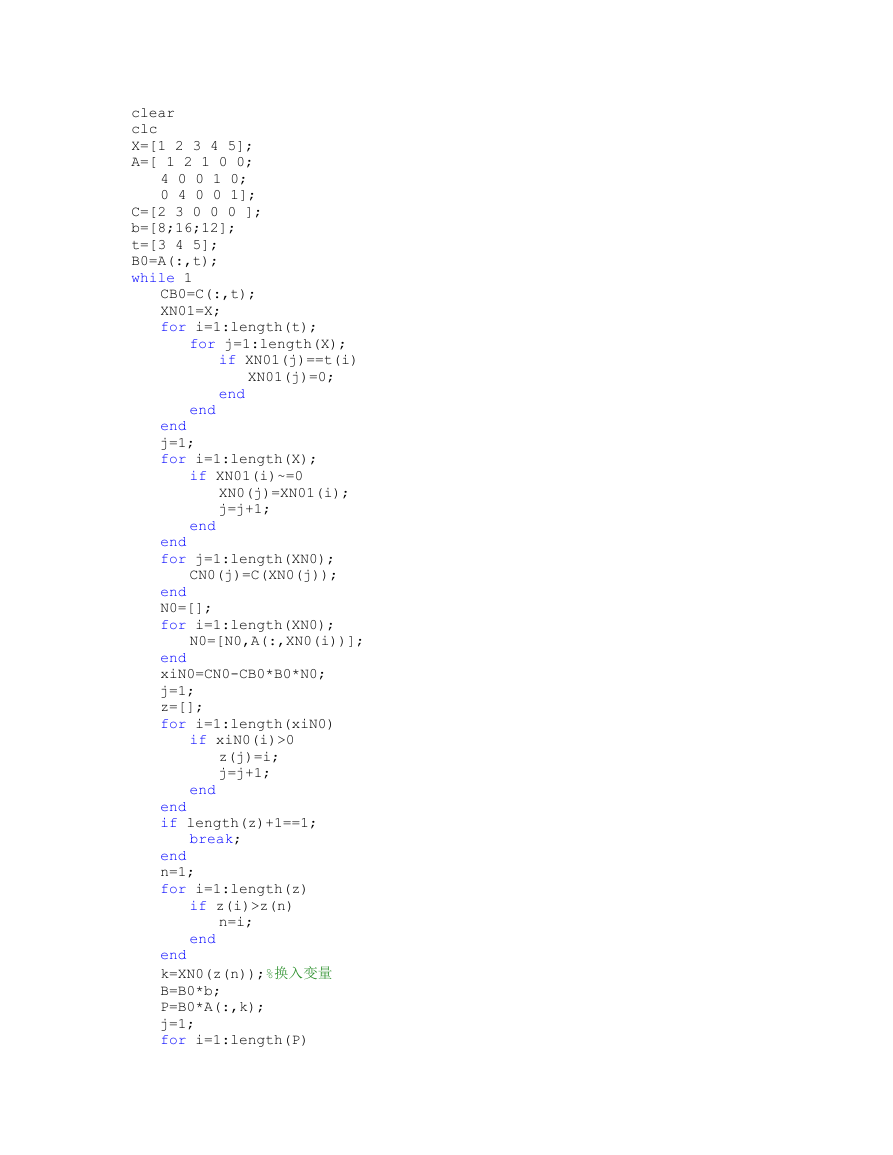This screenshot has width=893, height=1155.
Task: Click the line 'CB0=C(:,t);'
Action: (x=208, y=294)
